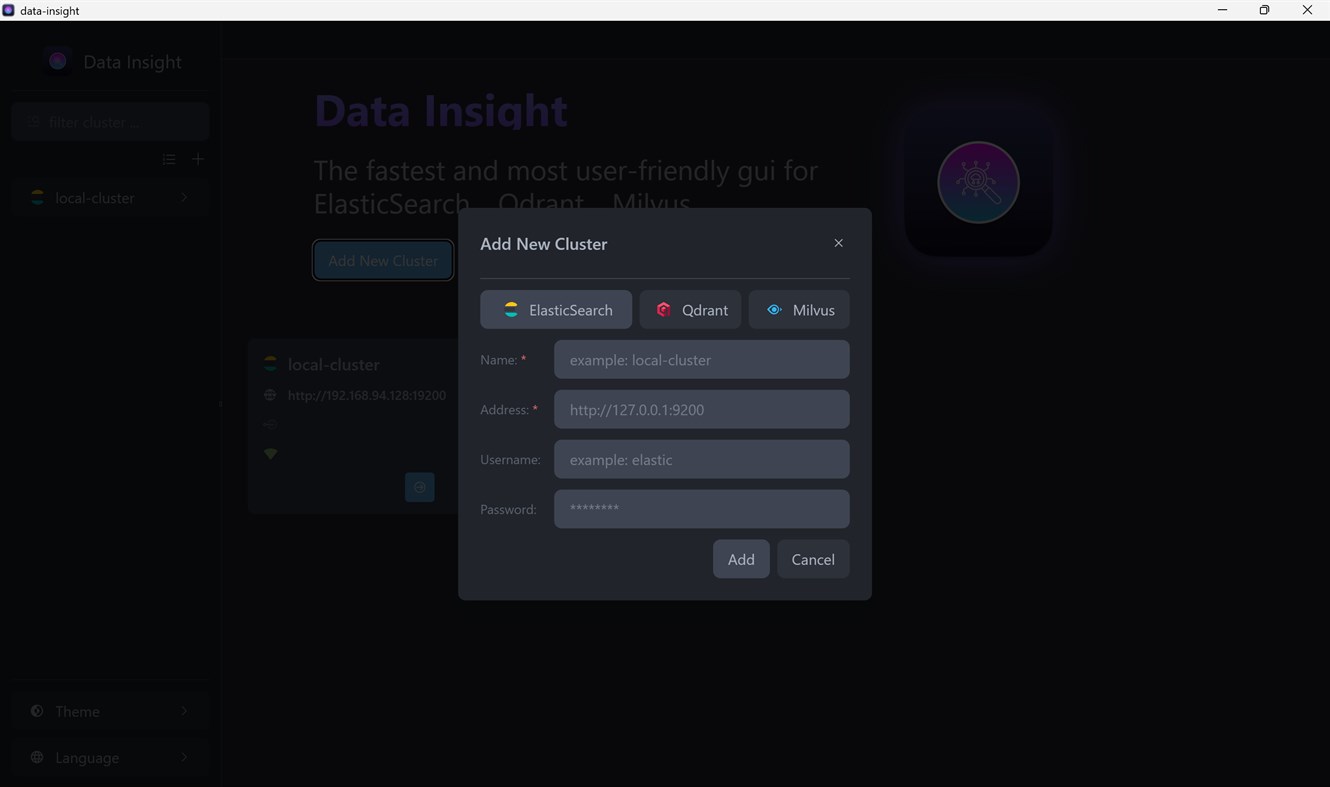Maximize the data-insight window
Viewport: 1330px width, 787px height.
pyautogui.click(x=1264, y=10)
